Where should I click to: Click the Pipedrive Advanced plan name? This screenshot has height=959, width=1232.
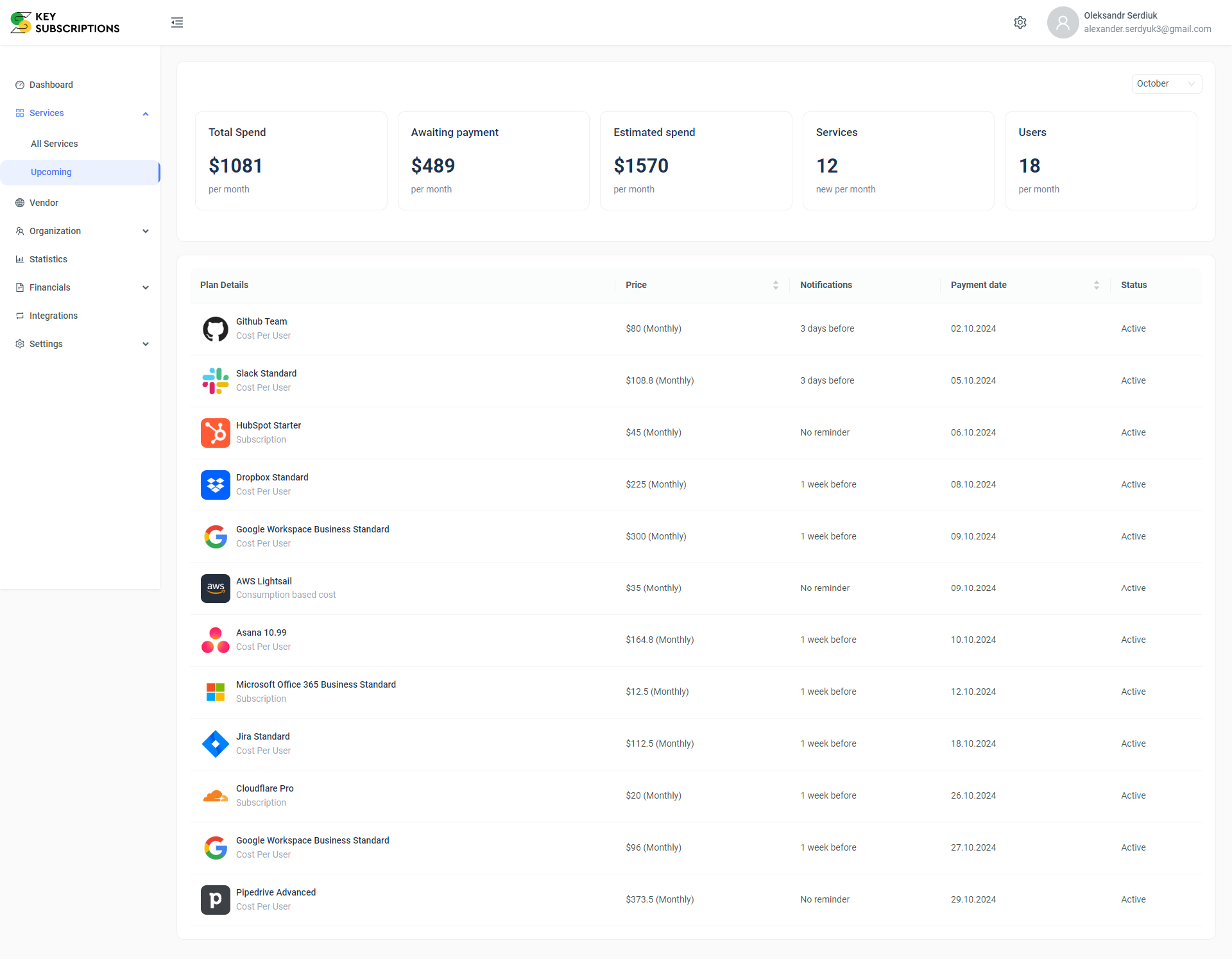276,892
